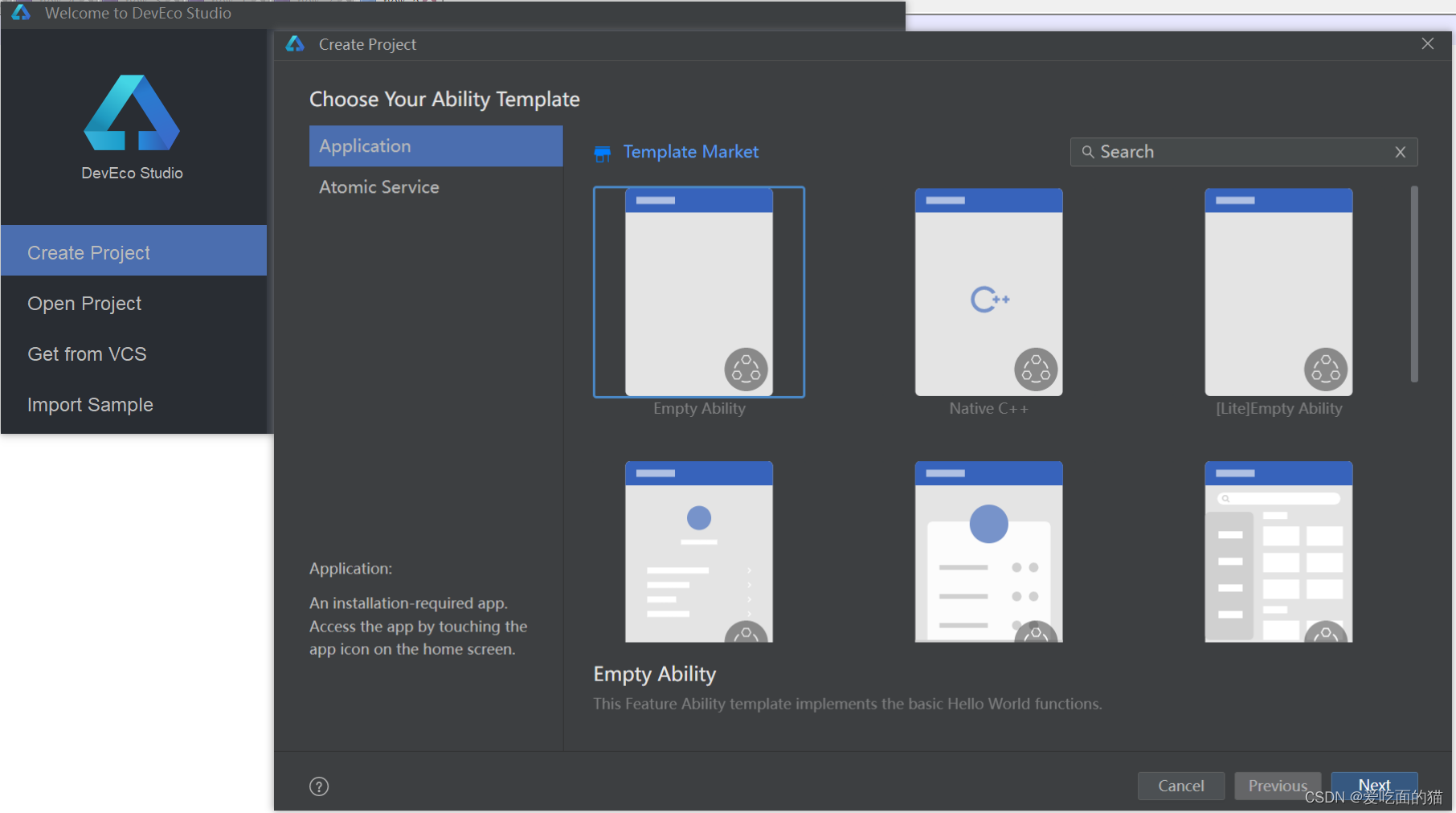Click the Previous button
This screenshot has height=813, width=1456.
click(1278, 786)
